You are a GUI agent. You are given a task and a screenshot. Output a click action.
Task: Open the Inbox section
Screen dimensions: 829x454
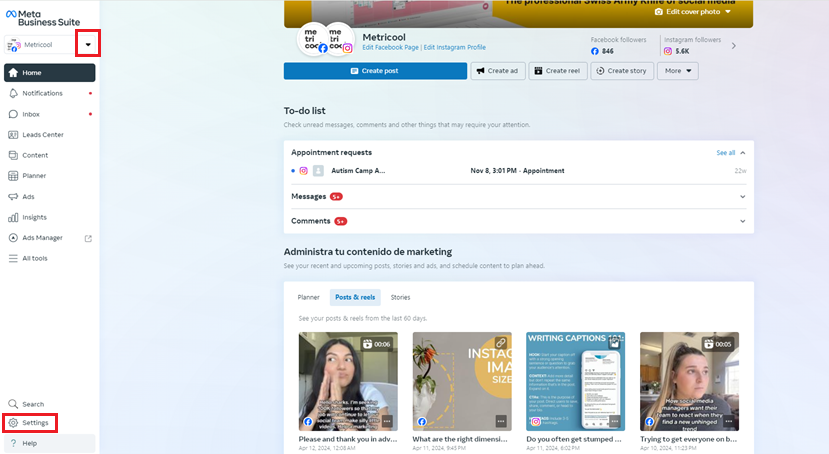coord(31,114)
